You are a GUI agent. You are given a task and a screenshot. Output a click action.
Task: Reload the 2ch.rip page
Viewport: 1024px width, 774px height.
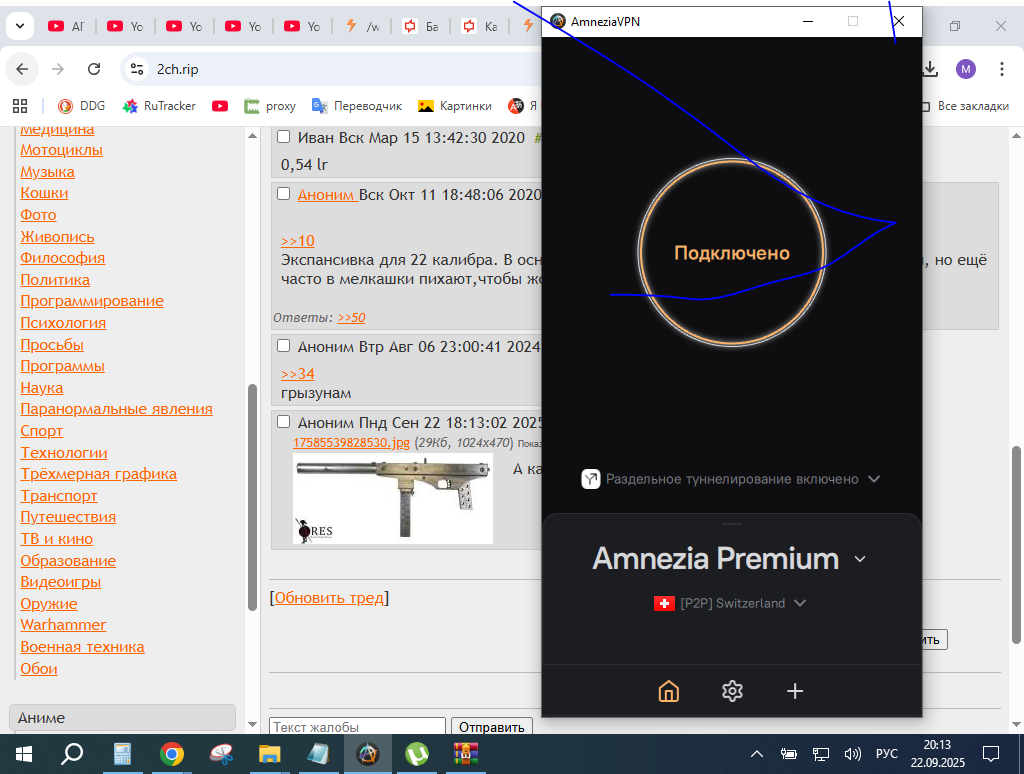coord(94,69)
